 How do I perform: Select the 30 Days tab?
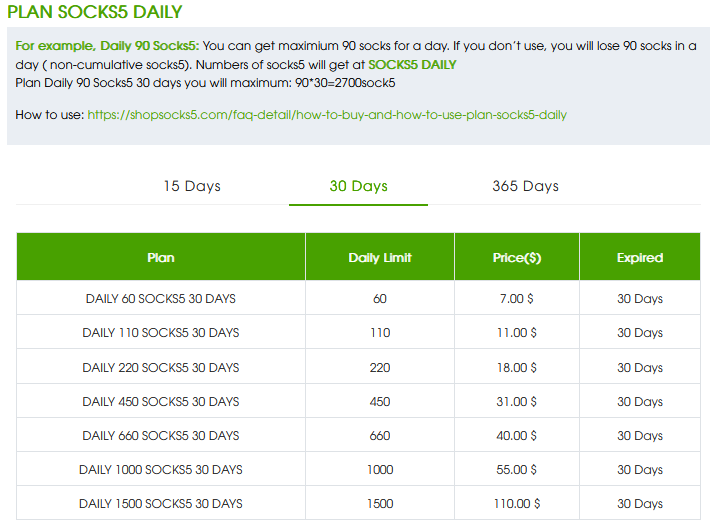358,186
